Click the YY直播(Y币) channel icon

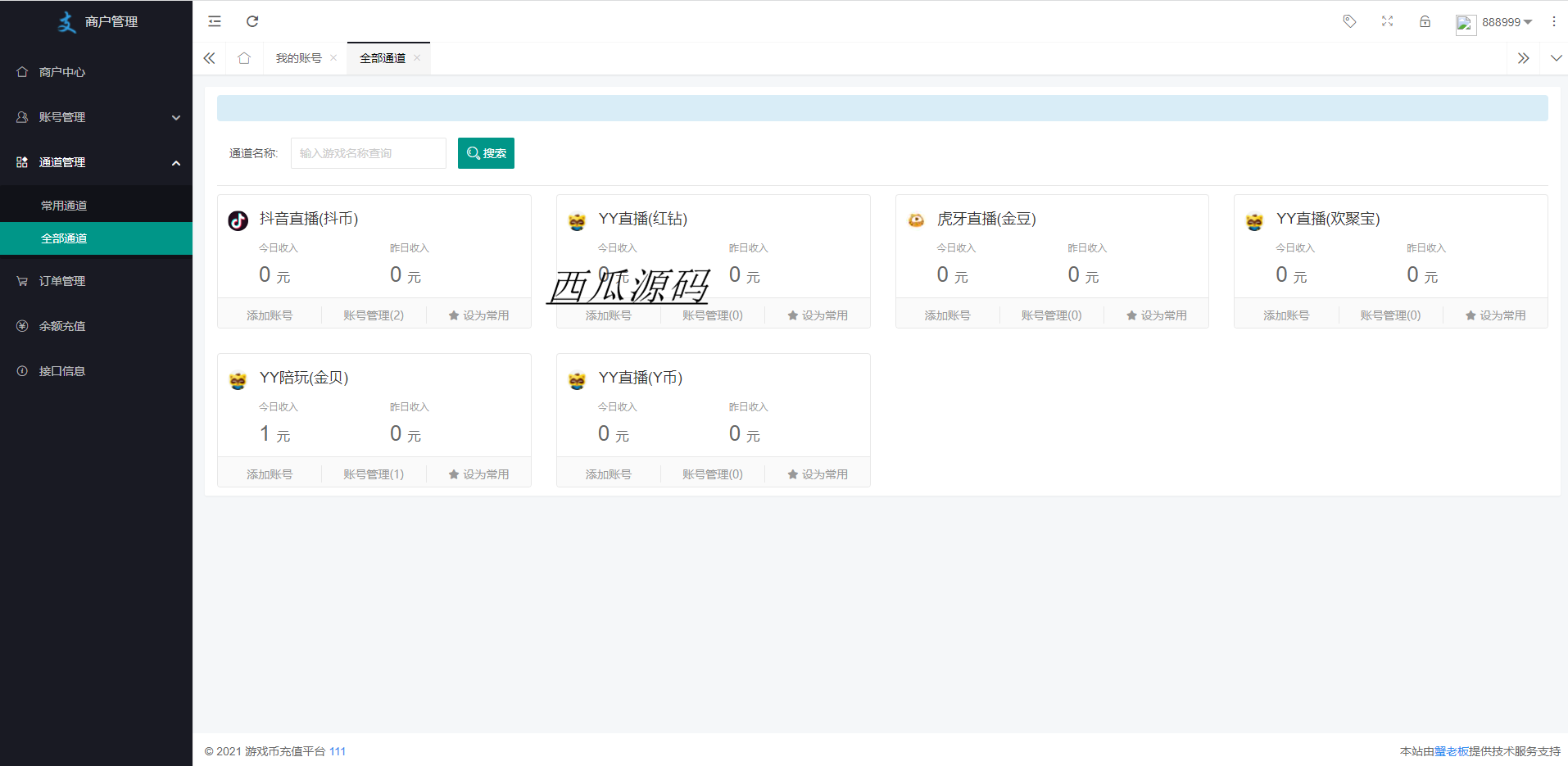pos(578,379)
